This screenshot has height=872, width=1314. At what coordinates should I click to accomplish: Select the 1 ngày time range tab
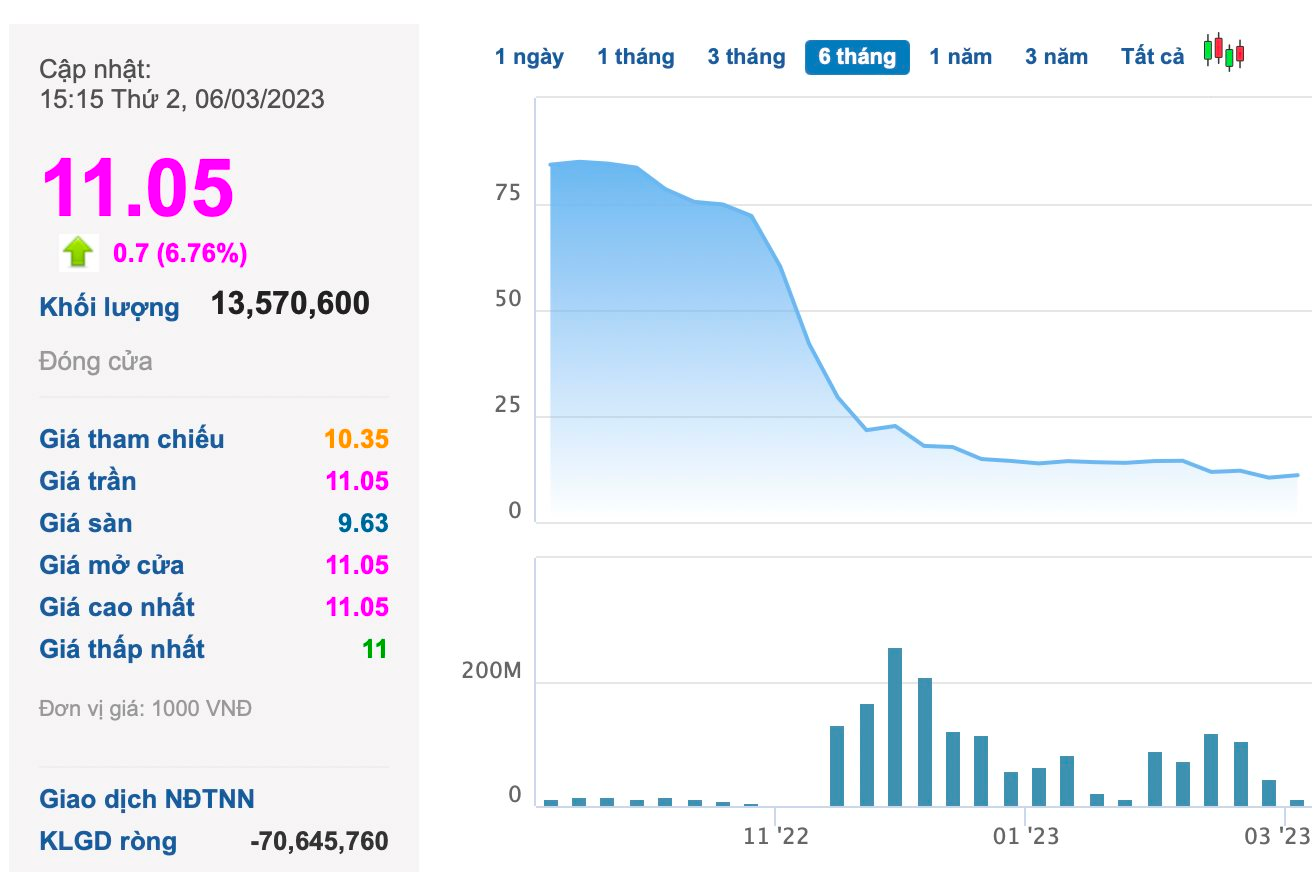pos(529,57)
